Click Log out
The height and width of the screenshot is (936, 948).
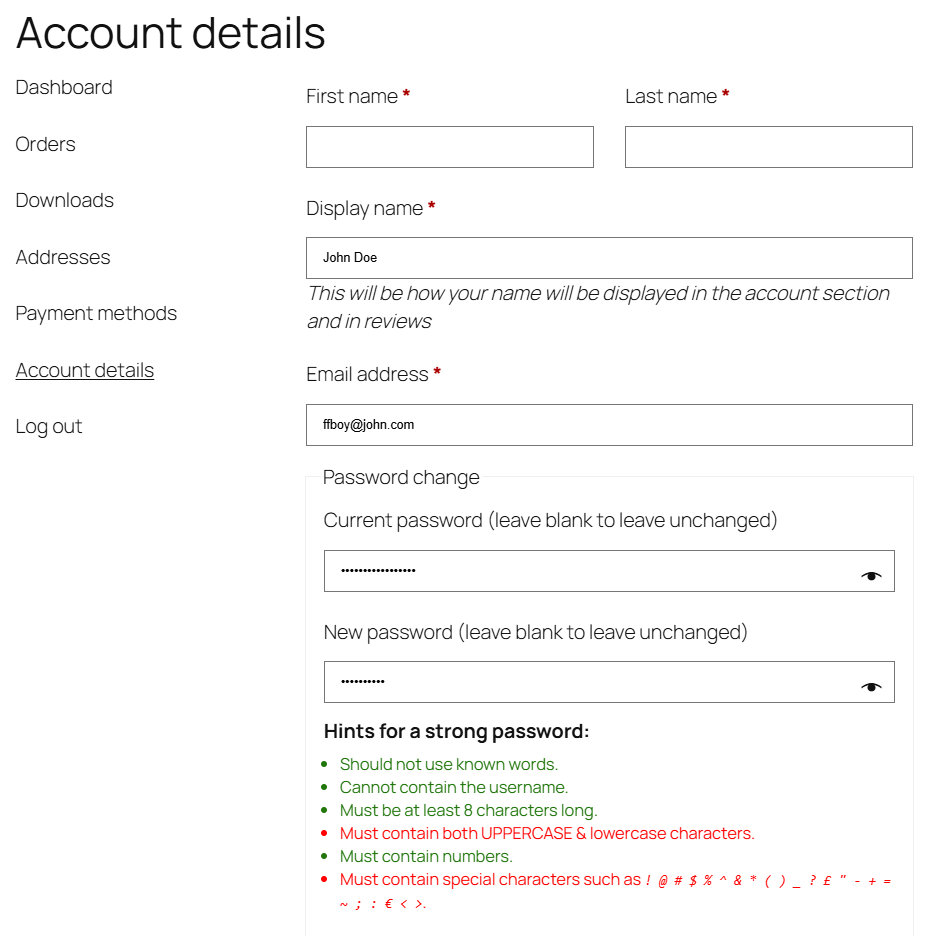click(48, 426)
